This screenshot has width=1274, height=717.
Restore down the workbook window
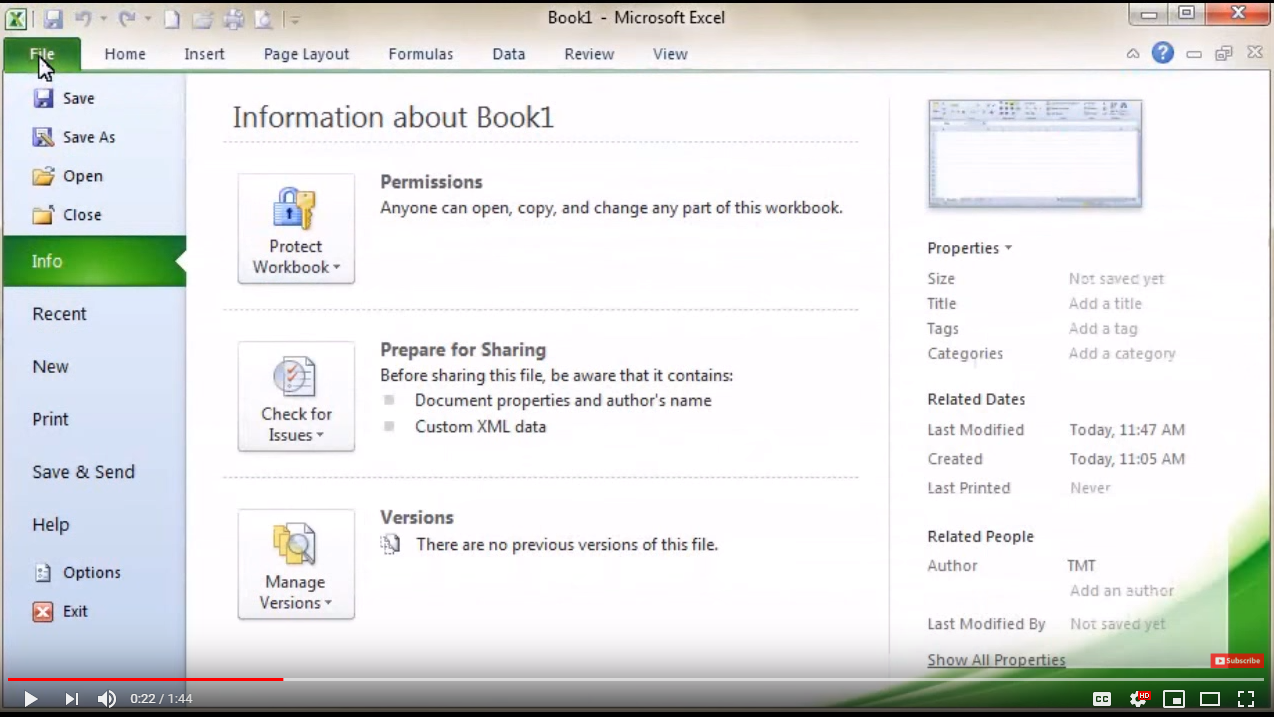click(x=1224, y=54)
